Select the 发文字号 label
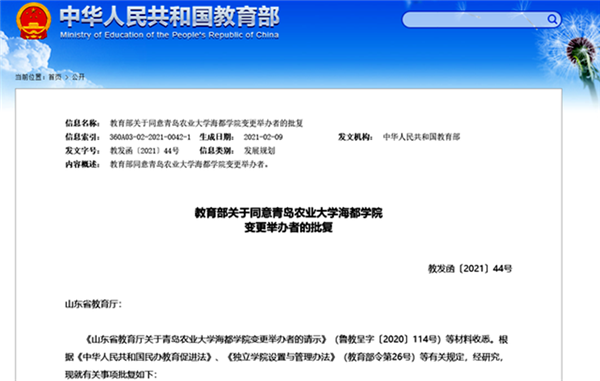The height and width of the screenshot is (381, 600). [82, 151]
